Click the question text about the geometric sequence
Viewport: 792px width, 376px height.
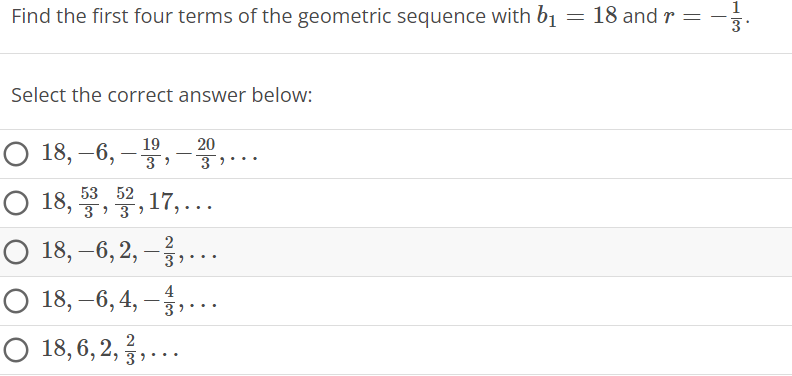pos(380,17)
